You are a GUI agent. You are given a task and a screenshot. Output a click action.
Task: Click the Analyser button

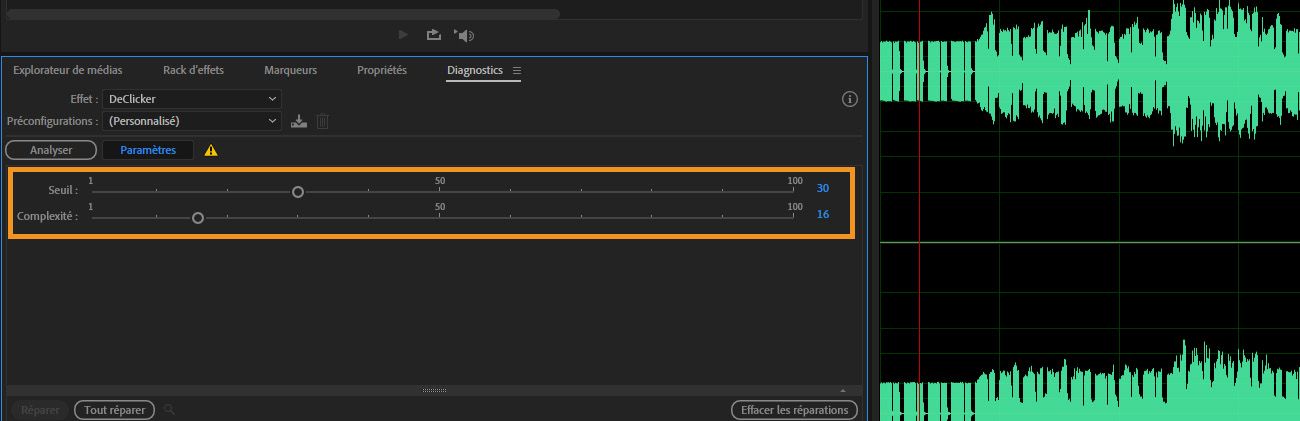(x=51, y=150)
